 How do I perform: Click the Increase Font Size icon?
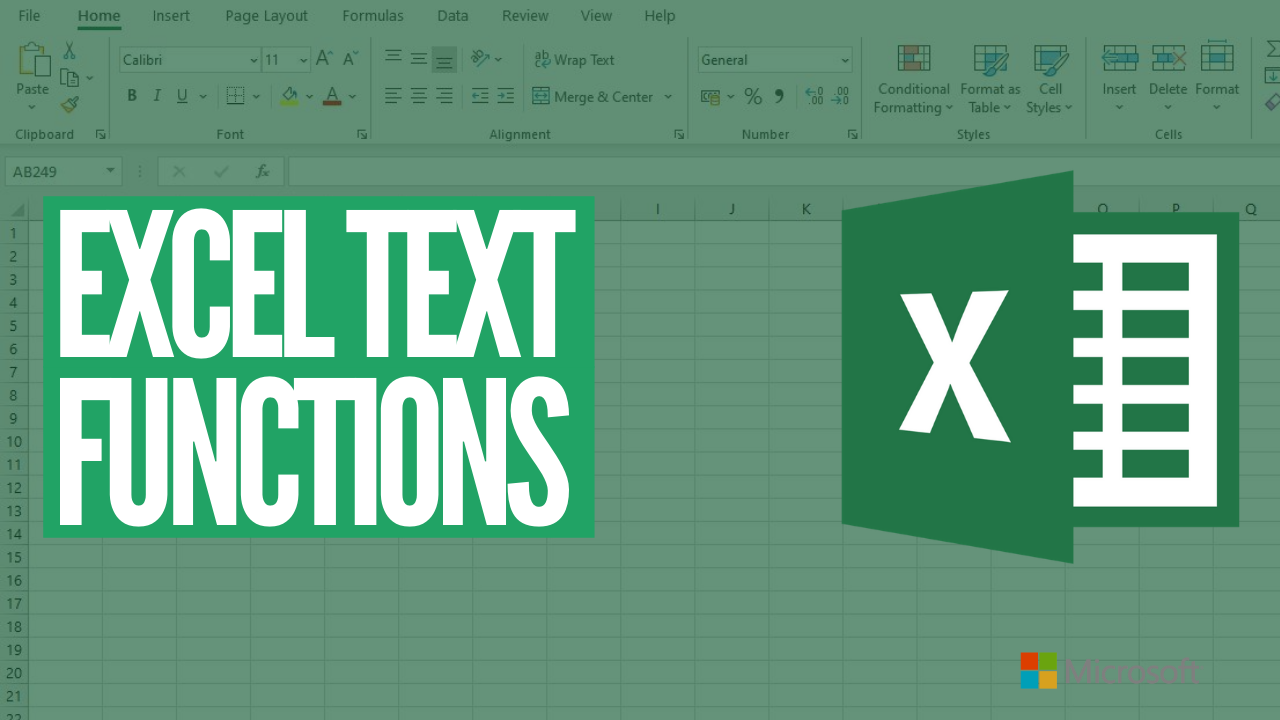(x=324, y=60)
